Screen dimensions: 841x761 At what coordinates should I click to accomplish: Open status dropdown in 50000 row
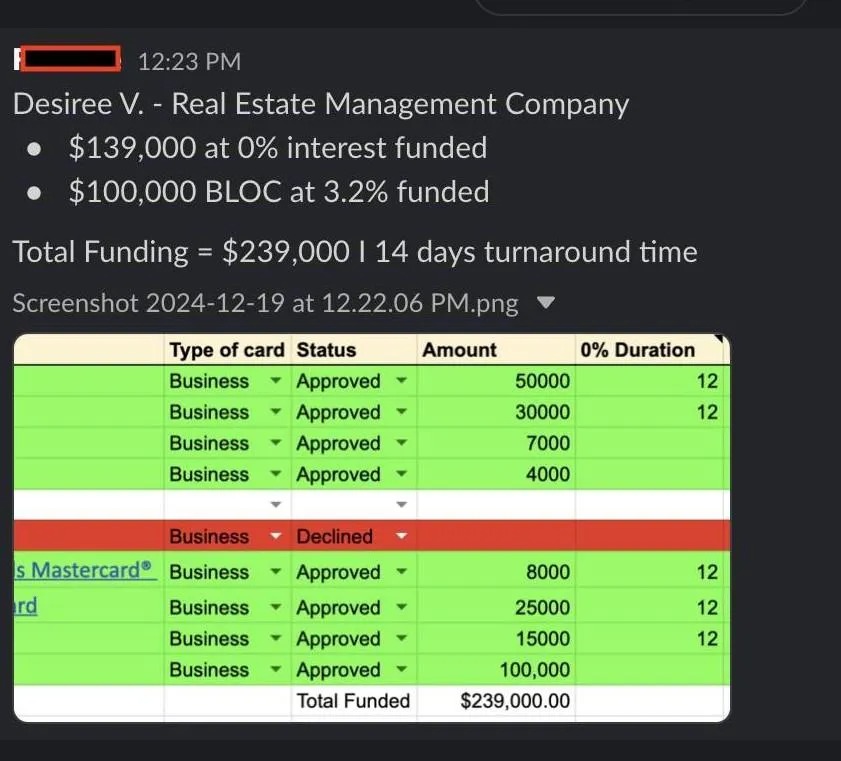point(401,381)
